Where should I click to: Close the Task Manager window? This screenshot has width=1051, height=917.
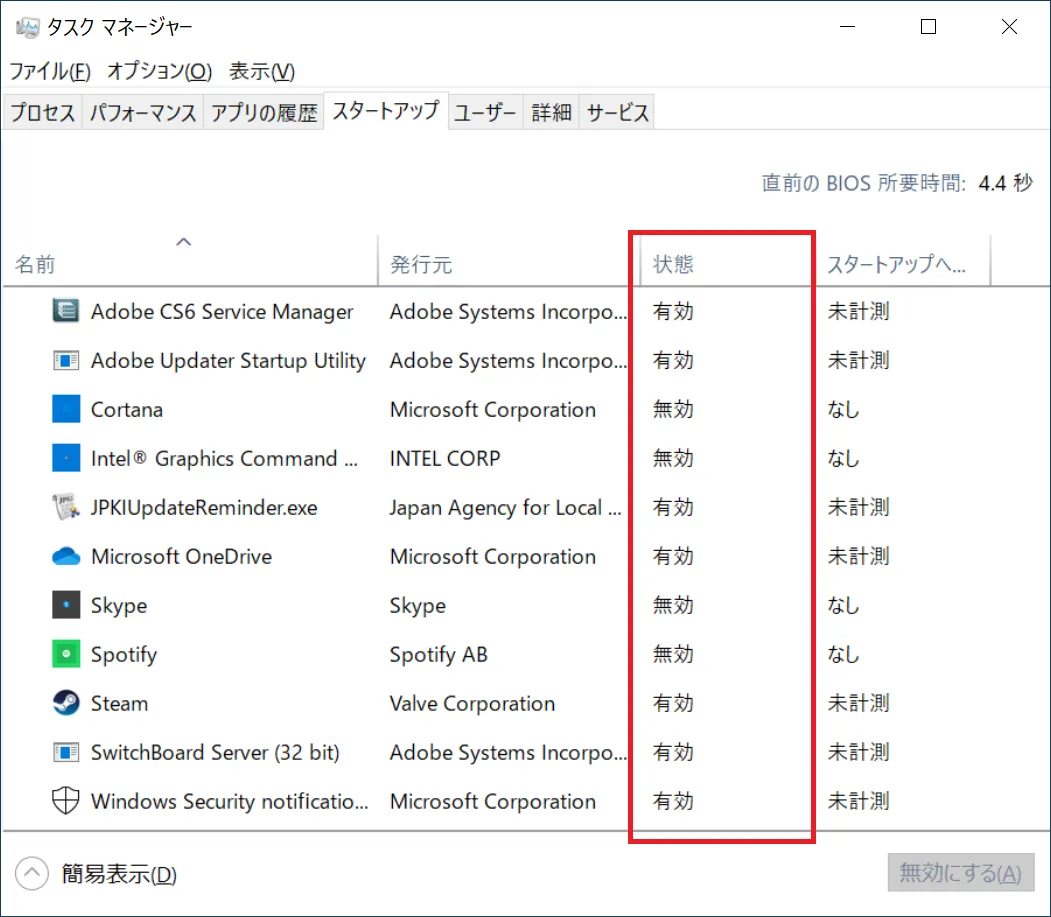tap(1009, 27)
